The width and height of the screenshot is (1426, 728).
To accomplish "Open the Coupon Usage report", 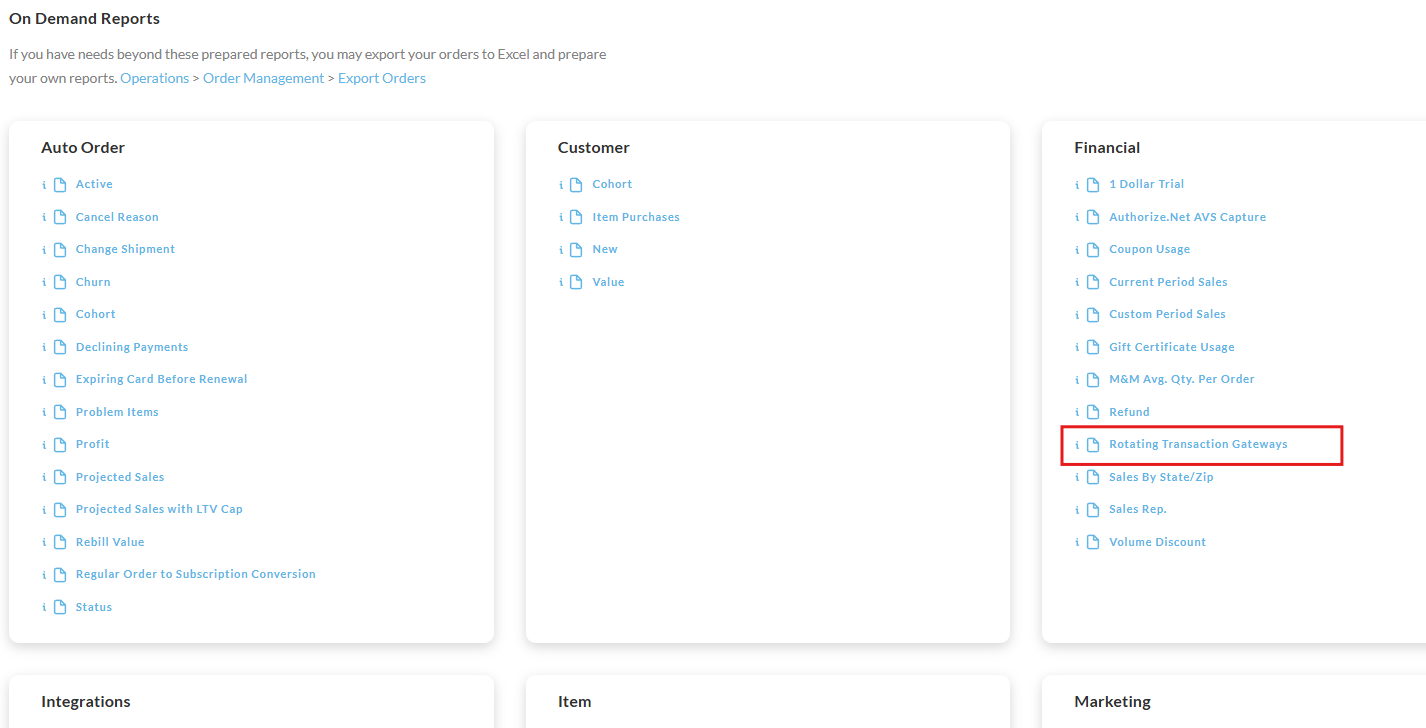I will (1149, 249).
